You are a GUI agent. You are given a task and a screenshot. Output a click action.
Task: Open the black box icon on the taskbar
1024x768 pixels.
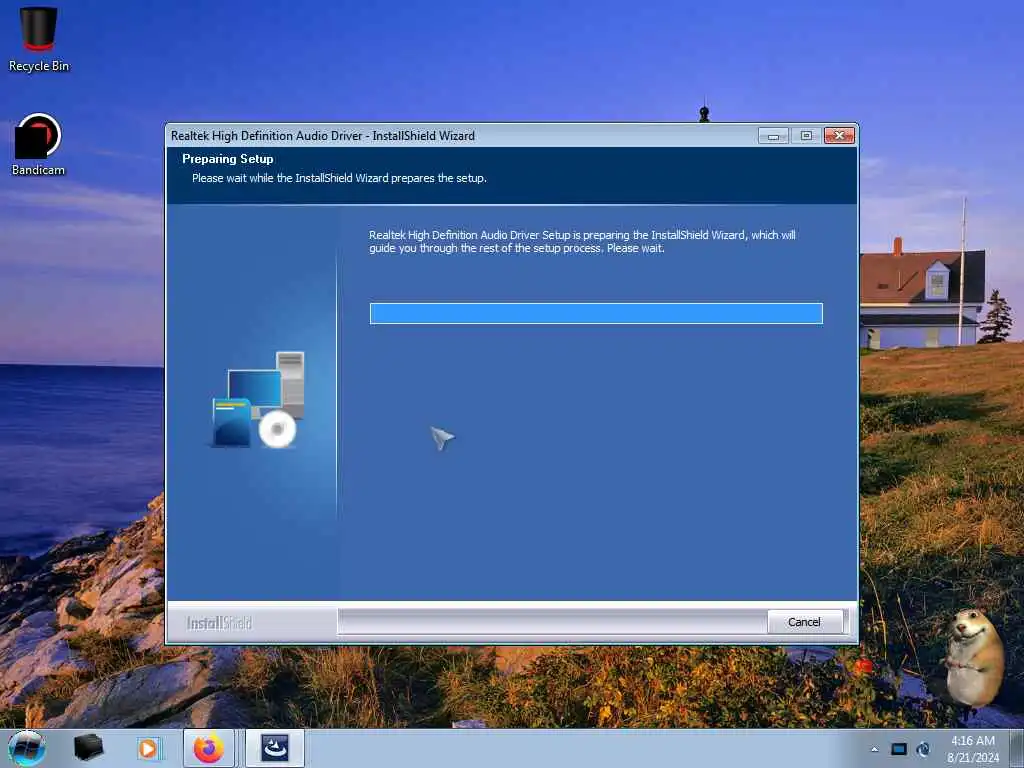pyautogui.click(x=88, y=748)
